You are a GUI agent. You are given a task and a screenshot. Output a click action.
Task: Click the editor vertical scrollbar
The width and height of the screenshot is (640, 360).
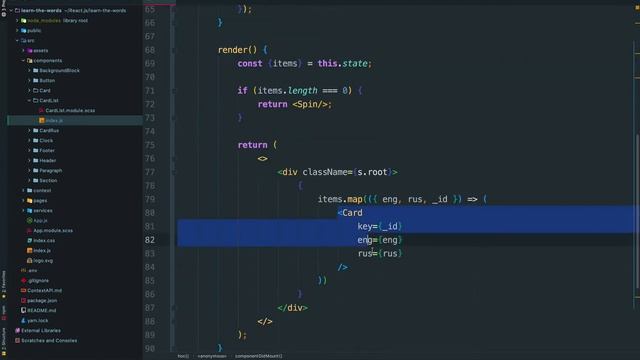coord(637,212)
